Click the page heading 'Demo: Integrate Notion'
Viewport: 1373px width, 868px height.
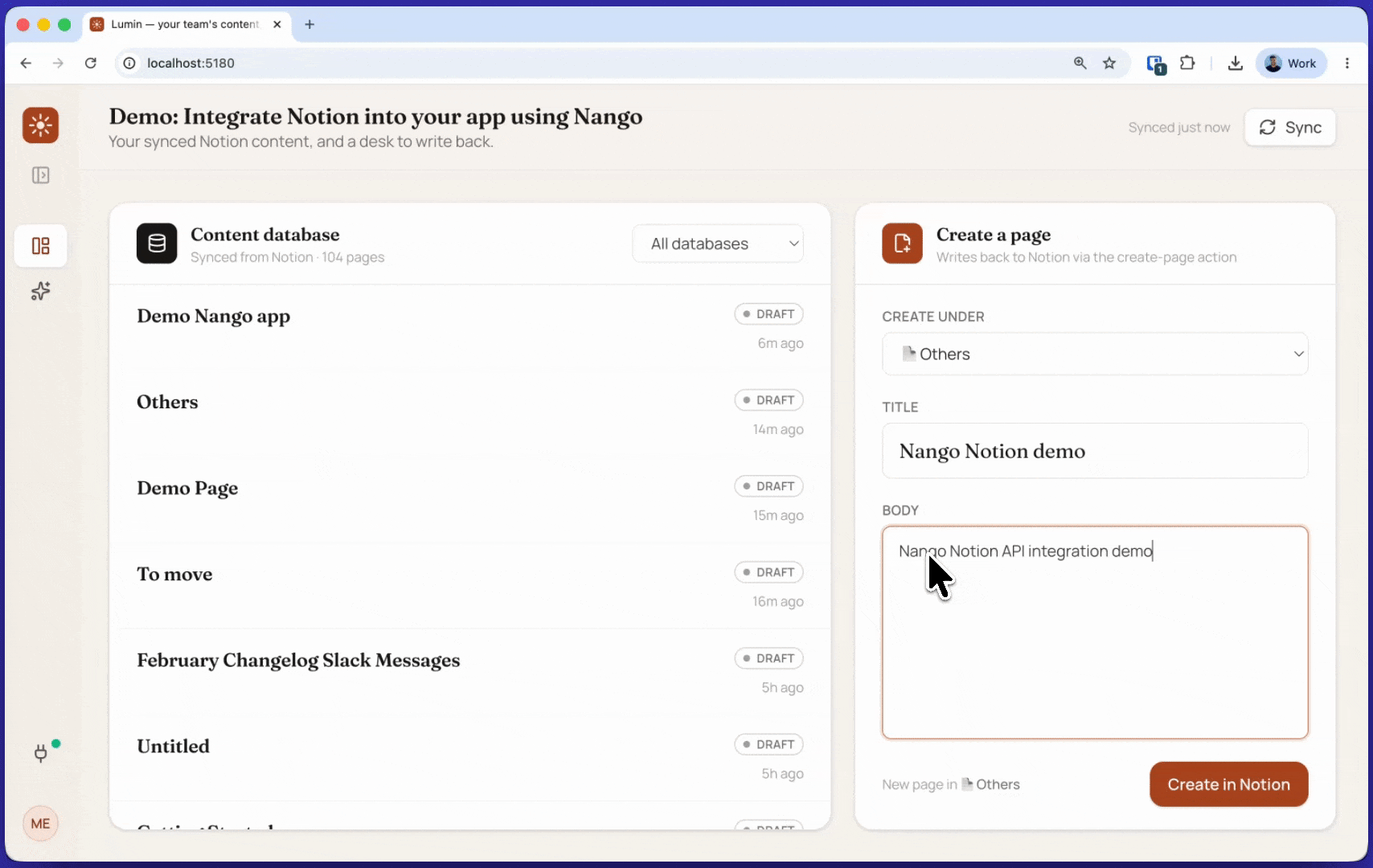[x=375, y=117]
